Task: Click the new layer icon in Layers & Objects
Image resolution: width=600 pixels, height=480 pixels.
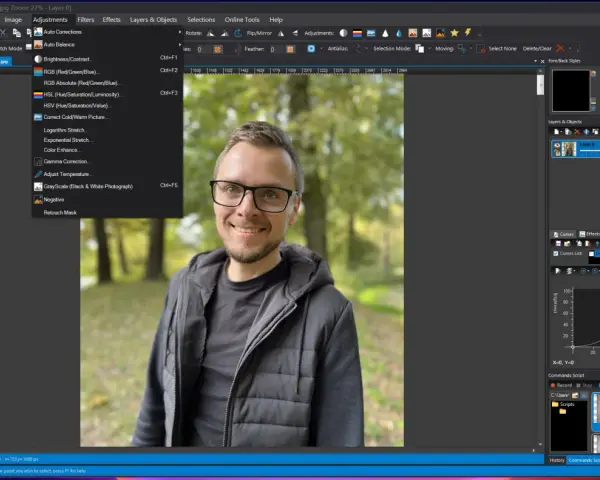Action: click(556, 132)
